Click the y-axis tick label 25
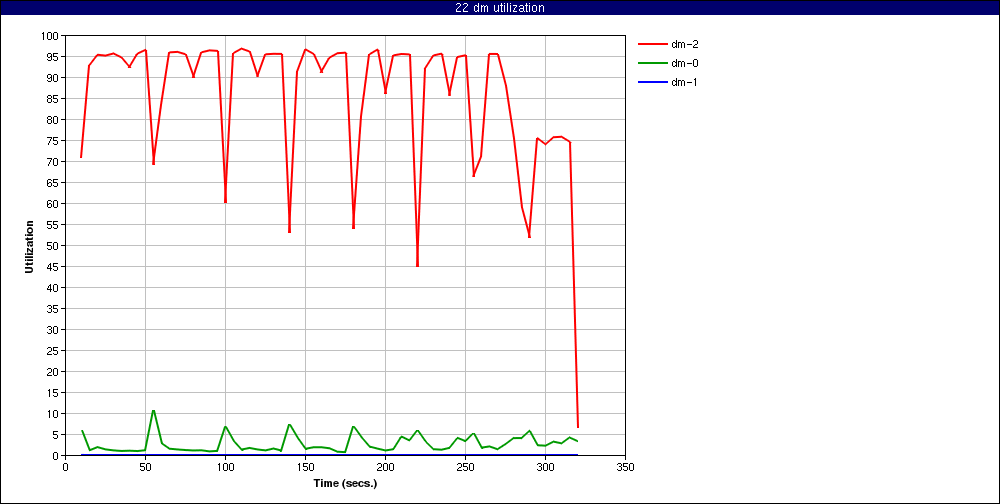This screenshot has width=1000, height=504. coord(54,351)
